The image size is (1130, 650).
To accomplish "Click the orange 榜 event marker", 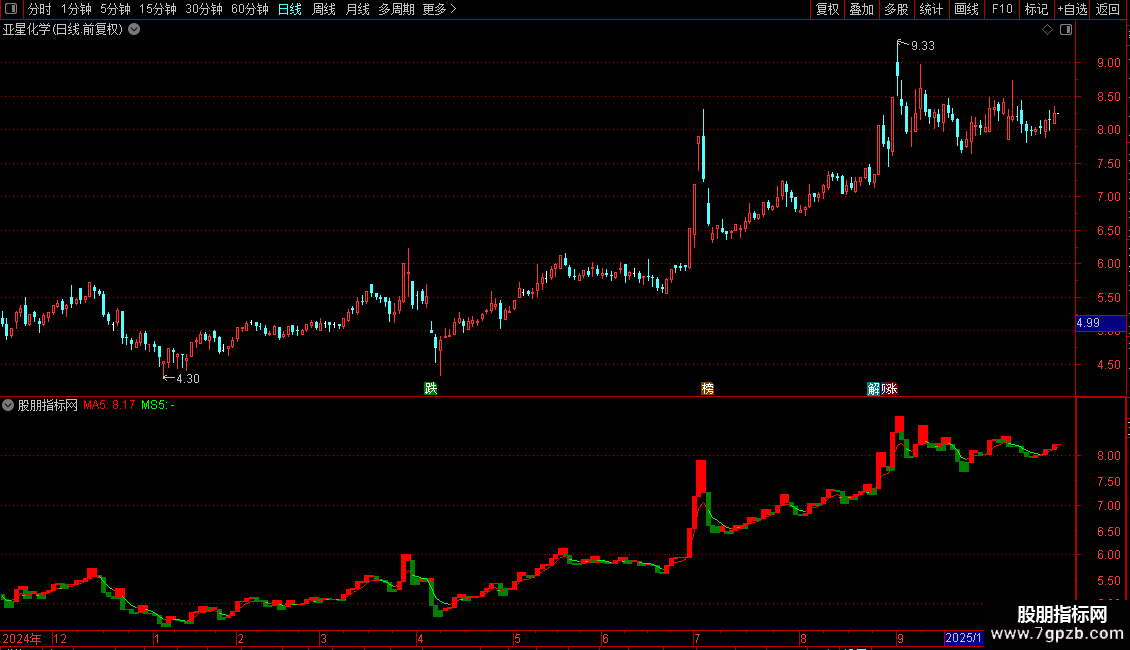I will pyautogui.click(x=707, y=388).
